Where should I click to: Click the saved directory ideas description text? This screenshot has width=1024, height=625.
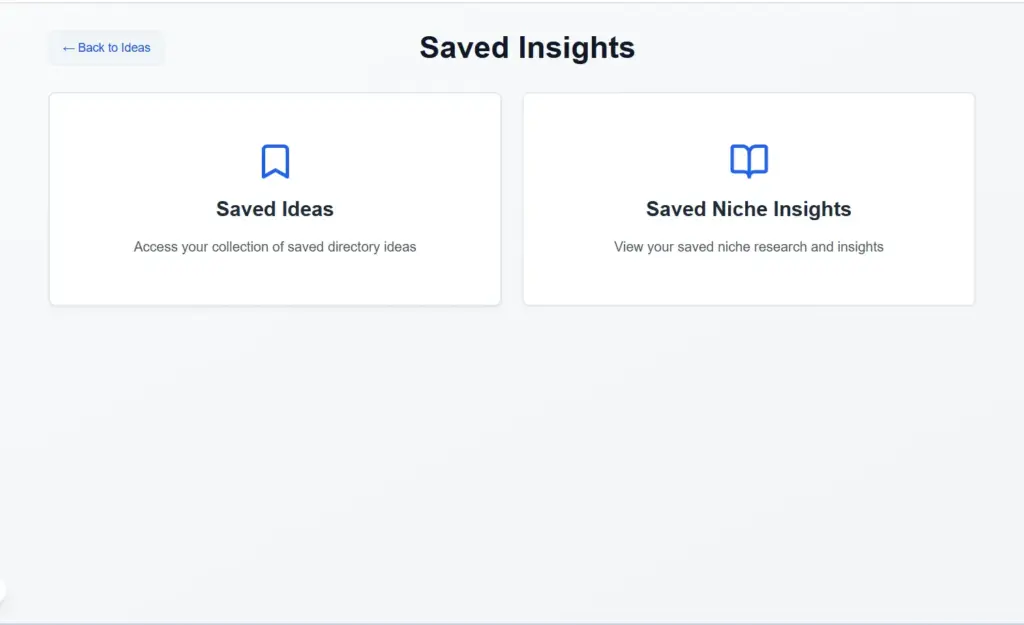[x=274, y=246]
